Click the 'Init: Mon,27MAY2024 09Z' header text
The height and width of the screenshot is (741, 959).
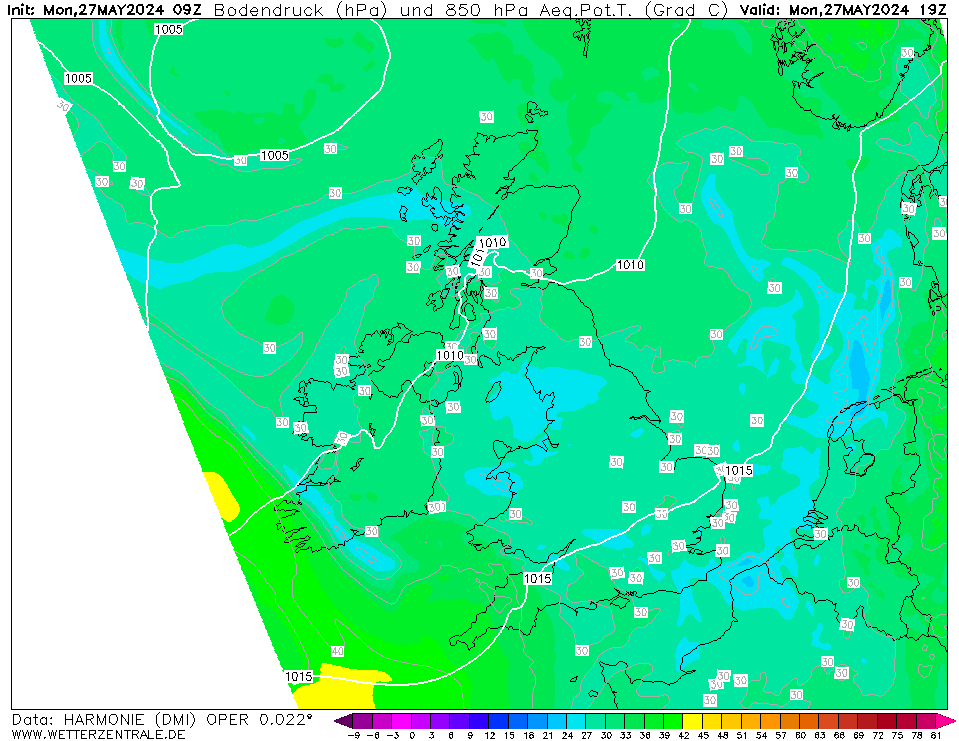tap(104, 10)
